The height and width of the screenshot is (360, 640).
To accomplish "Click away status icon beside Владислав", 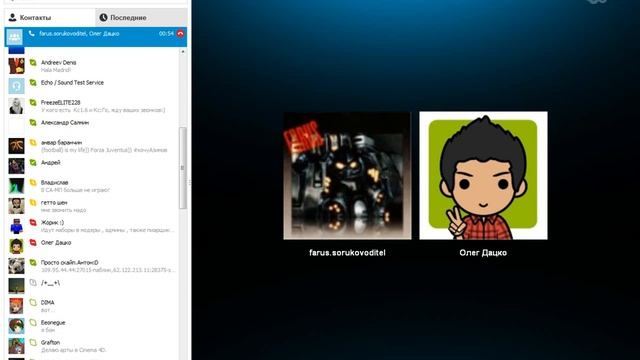I will pyautogui.click(x=33, y=182).
